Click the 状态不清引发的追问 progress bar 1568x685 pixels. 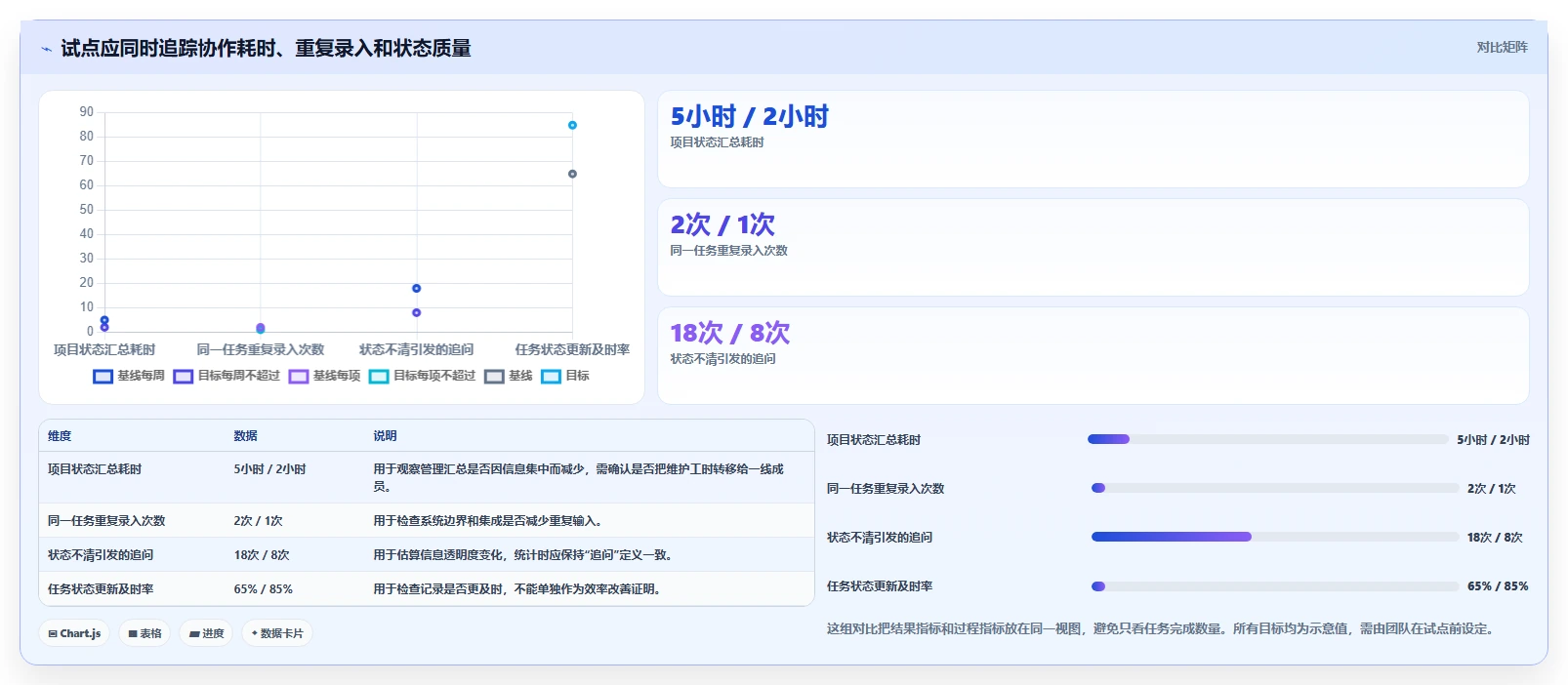pyautogui.click(x=1275, y=537)
